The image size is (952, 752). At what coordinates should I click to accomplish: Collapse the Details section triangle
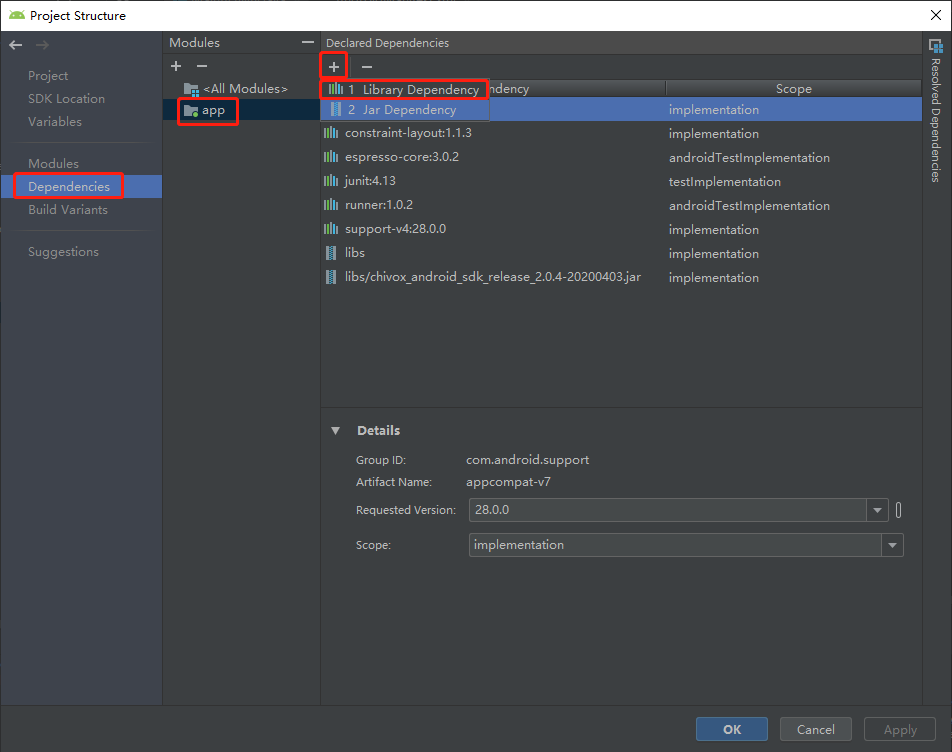(x=335, y=430)
